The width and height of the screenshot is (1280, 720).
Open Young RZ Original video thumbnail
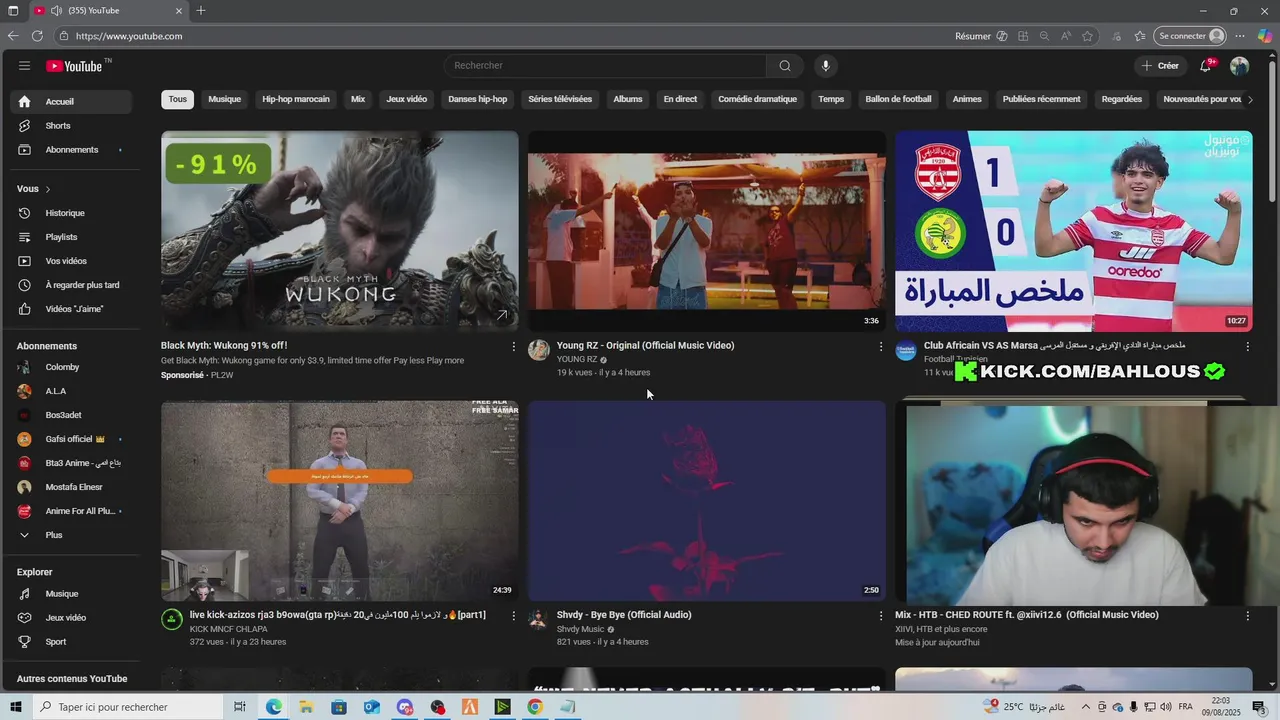click(x=707, y=231)
